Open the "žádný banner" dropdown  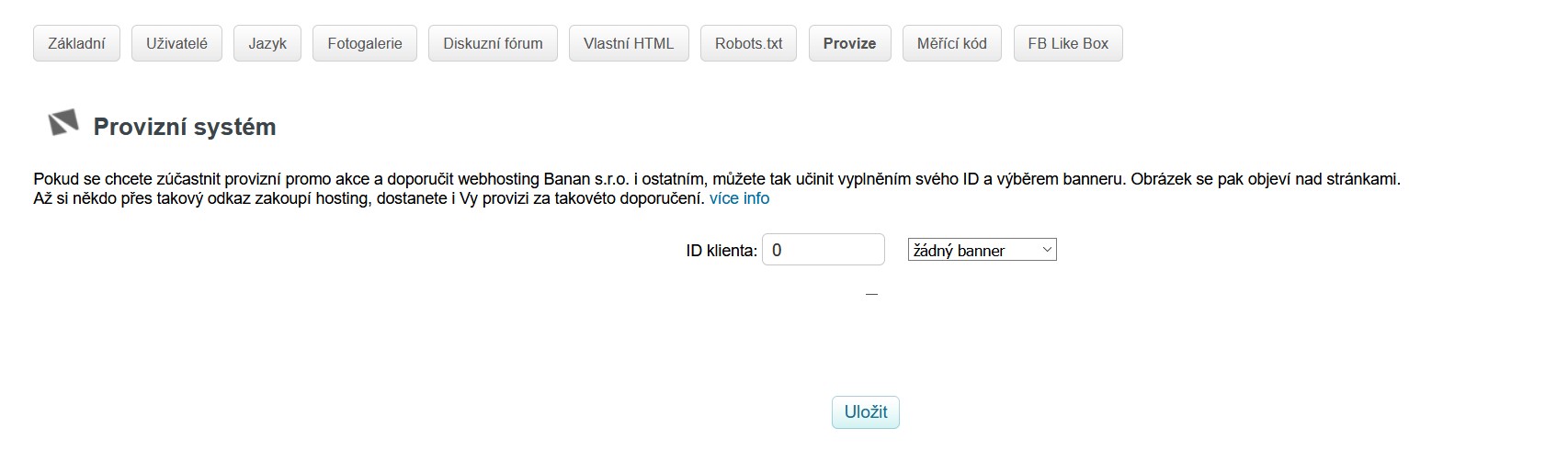point(972,250)
